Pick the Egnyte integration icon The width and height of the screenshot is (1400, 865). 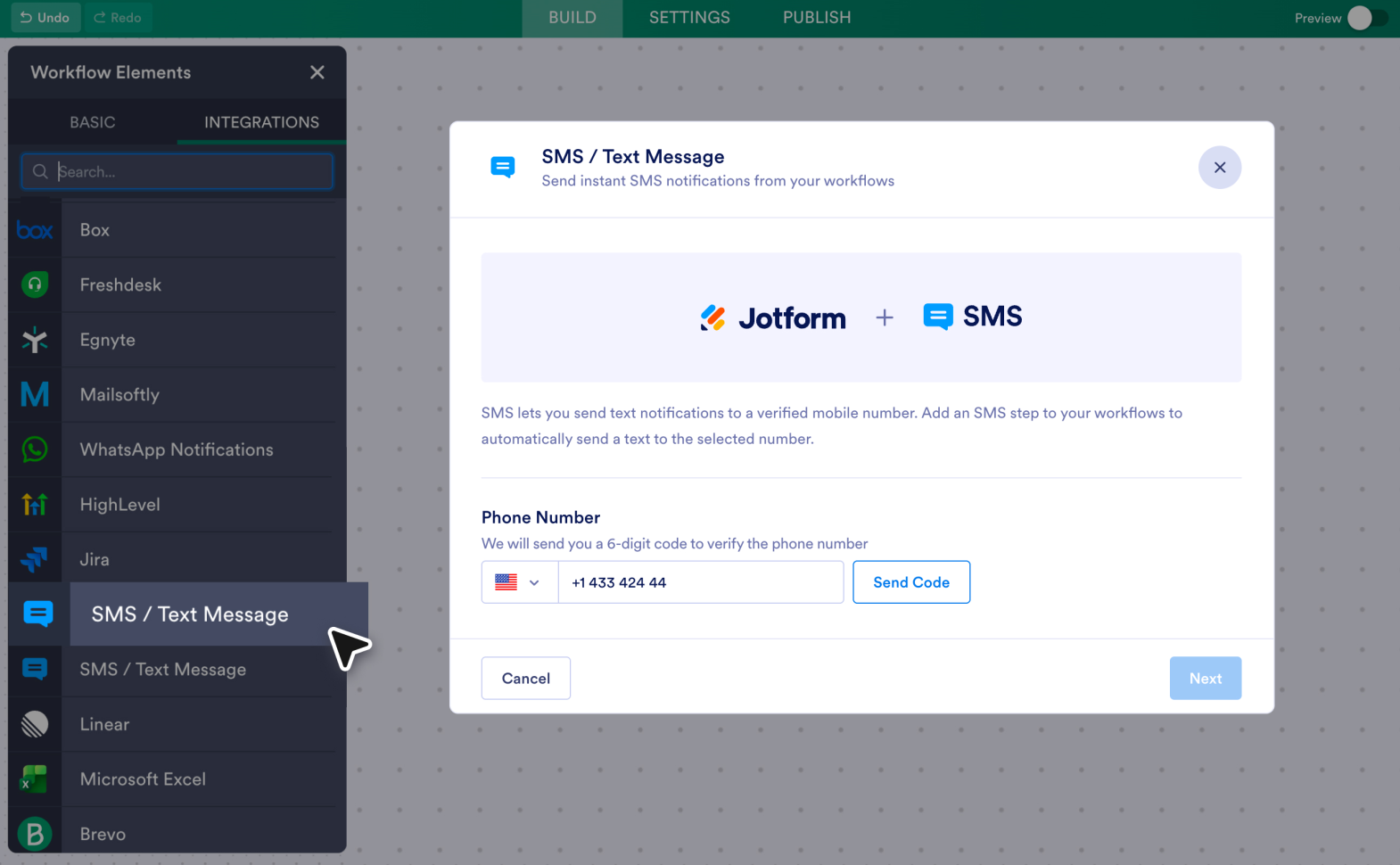point(35,340)
